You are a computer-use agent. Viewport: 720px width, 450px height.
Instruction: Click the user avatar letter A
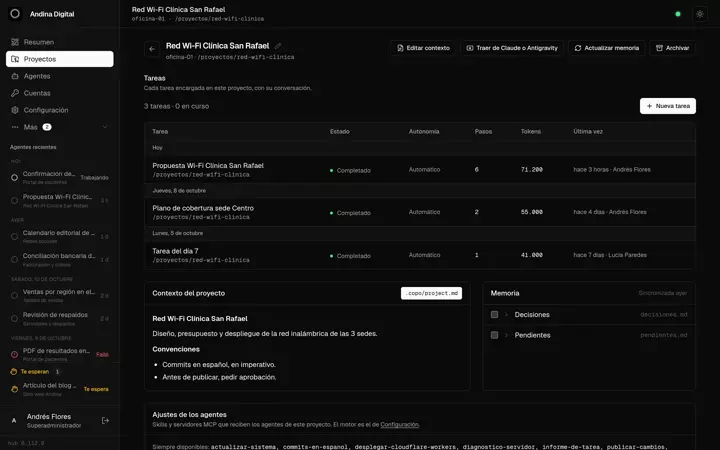(14, 420)
